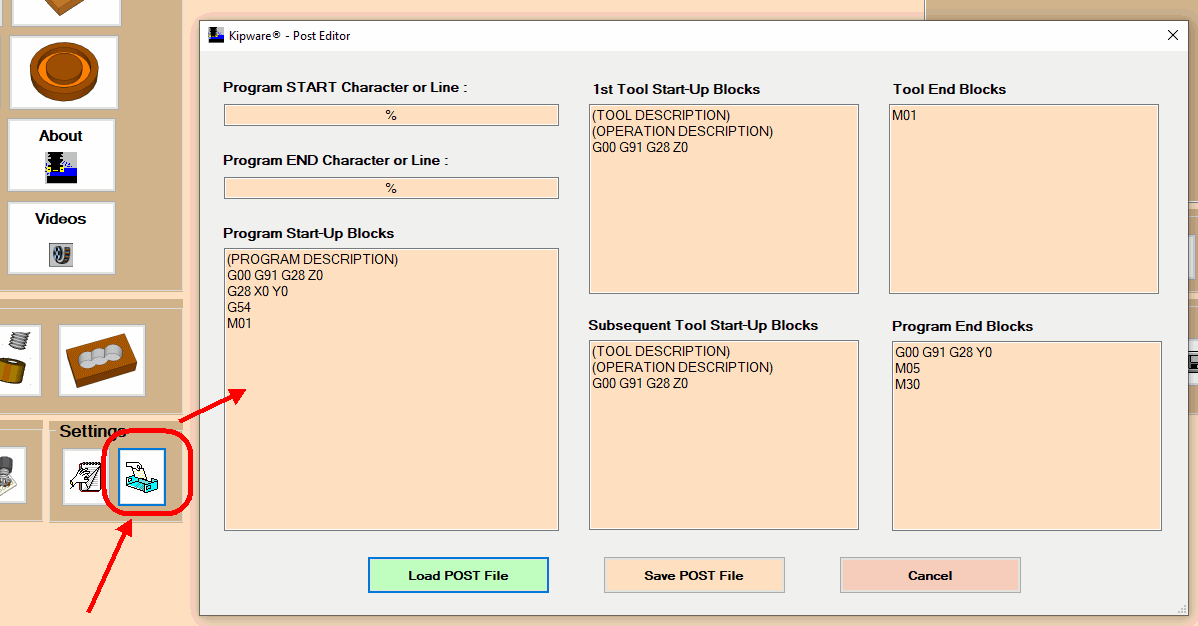This screenshot has width=1198, height=626.
Task: Click inside the Tool End Blocks area
Action: (1024, 199)
